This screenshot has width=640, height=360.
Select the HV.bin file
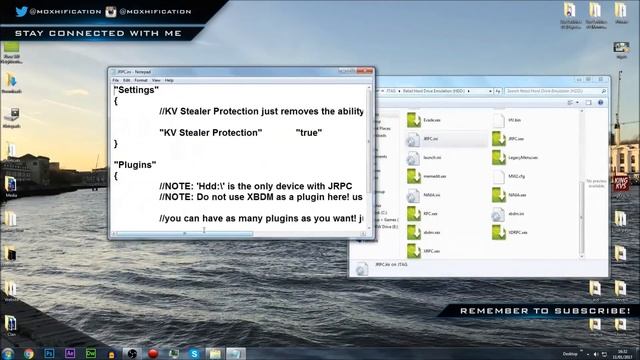pyautogui.click(x=507, y=120)
